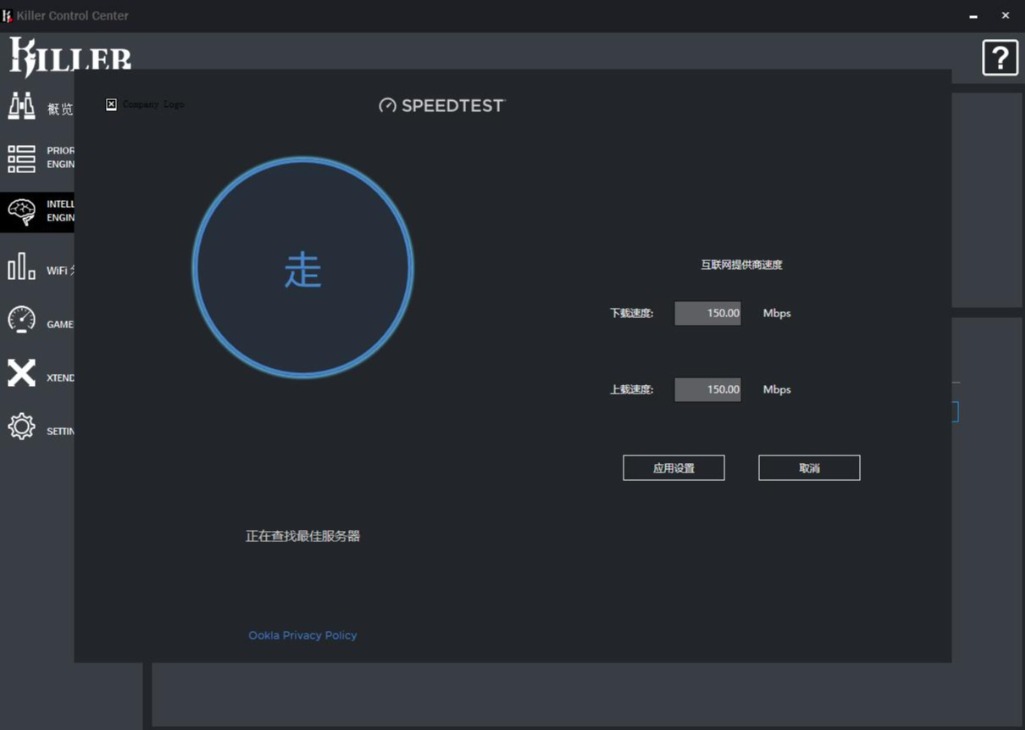Select the Intelligence Engine brain icon
The image size is (1025, 730).
(22, 212)
